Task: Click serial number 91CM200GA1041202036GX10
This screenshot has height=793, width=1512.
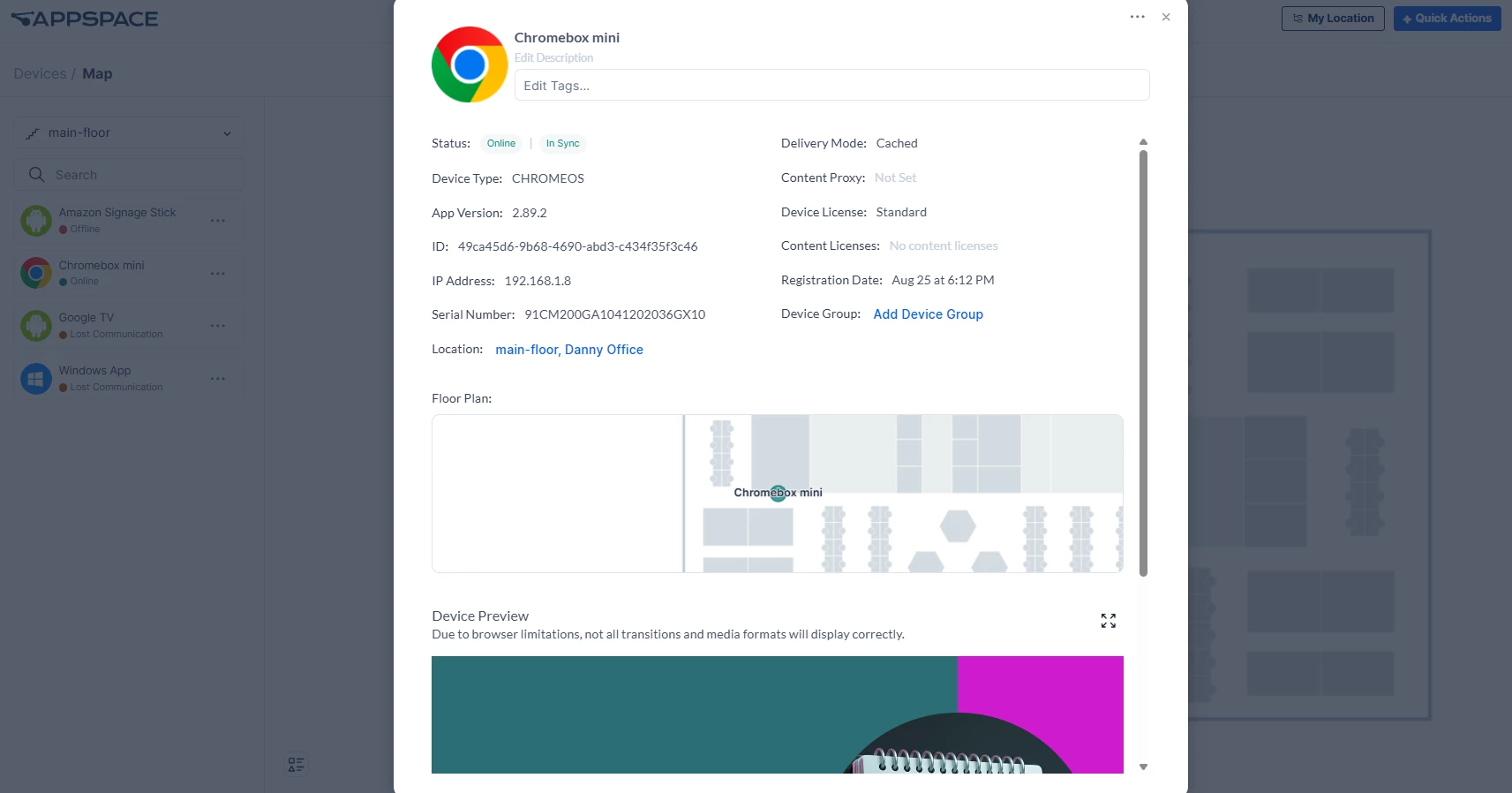Action: coord(614,315)
